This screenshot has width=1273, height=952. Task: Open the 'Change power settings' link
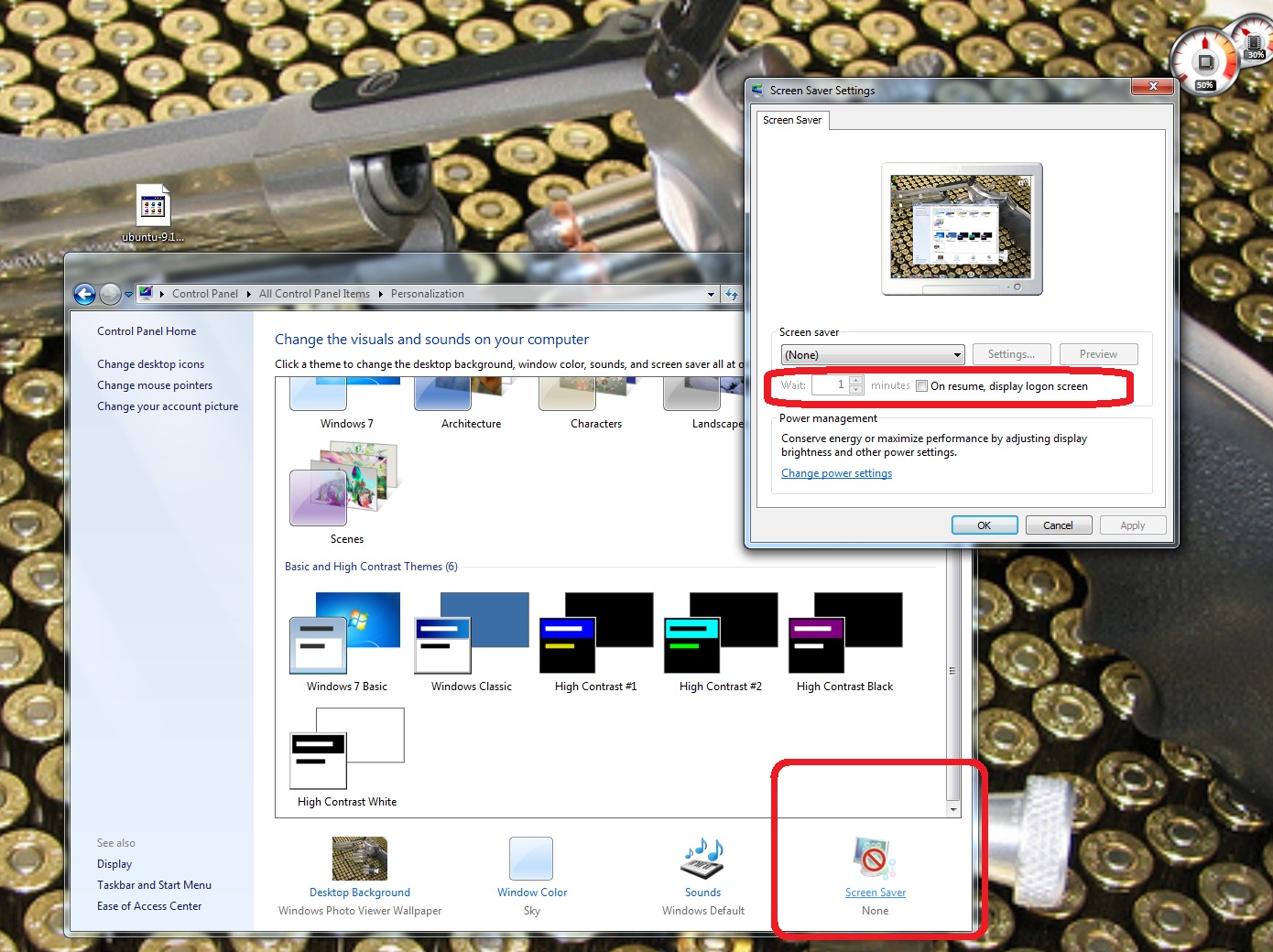click(836, 473)
